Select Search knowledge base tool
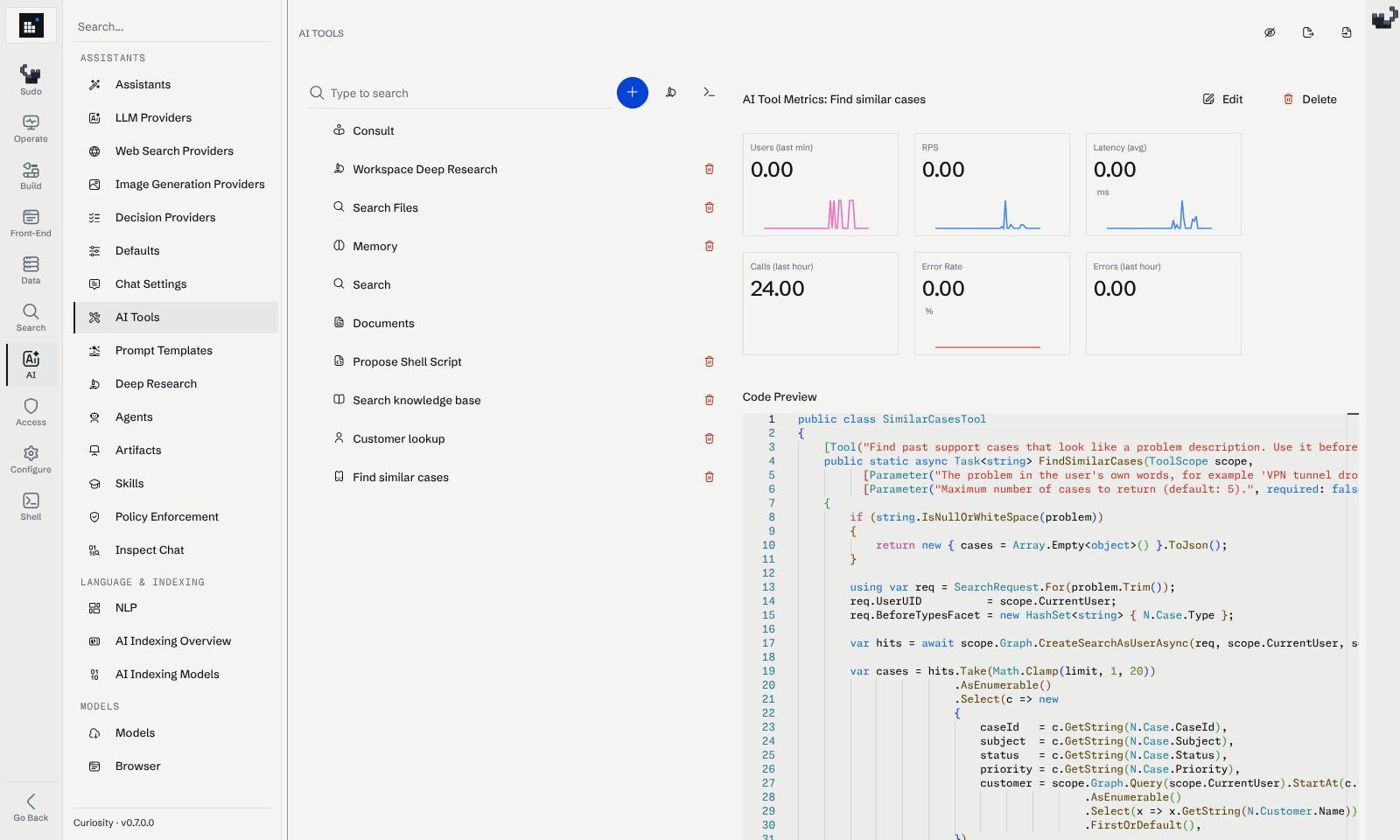 (x=513, y=400)
